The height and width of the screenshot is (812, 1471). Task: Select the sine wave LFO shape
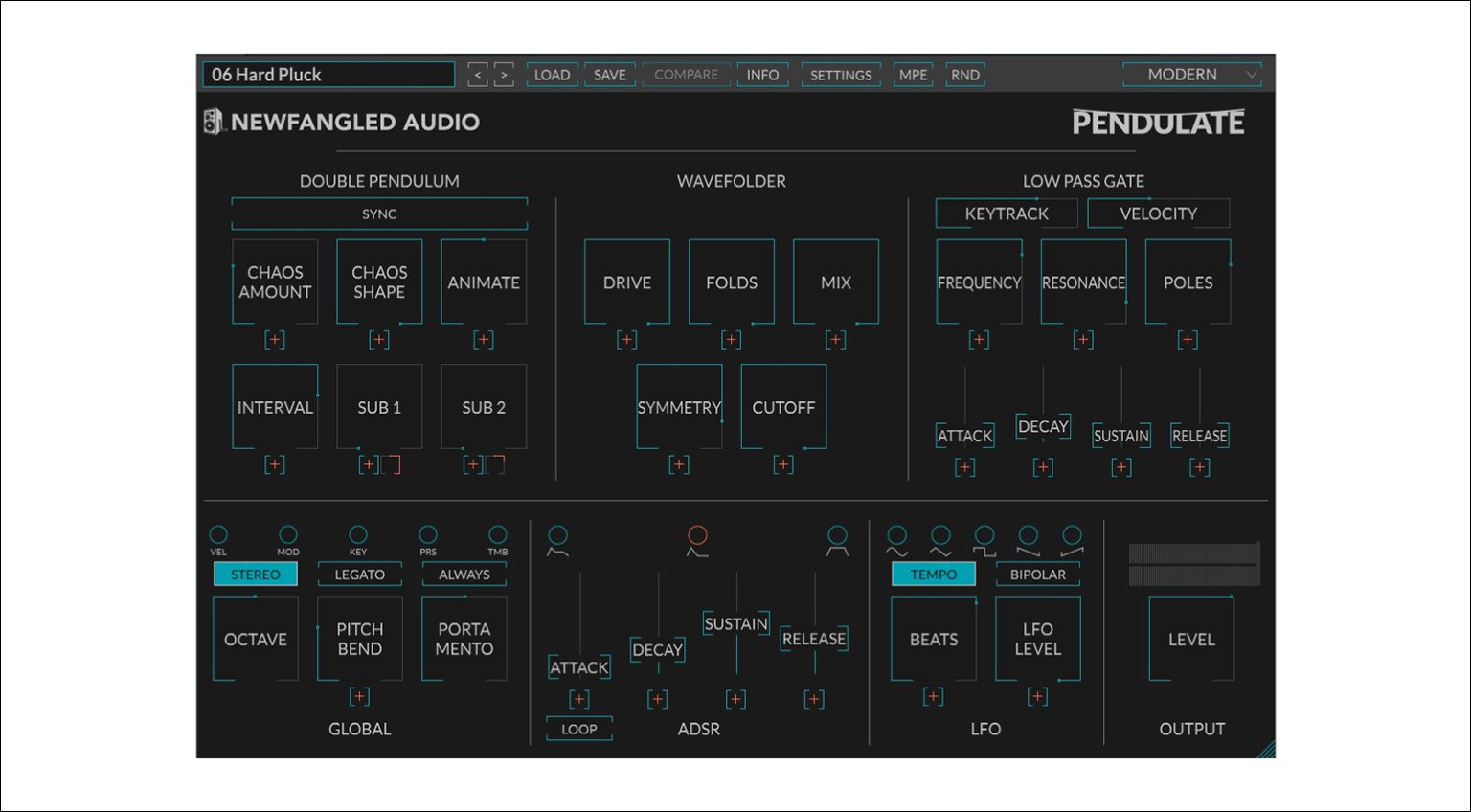897,536
